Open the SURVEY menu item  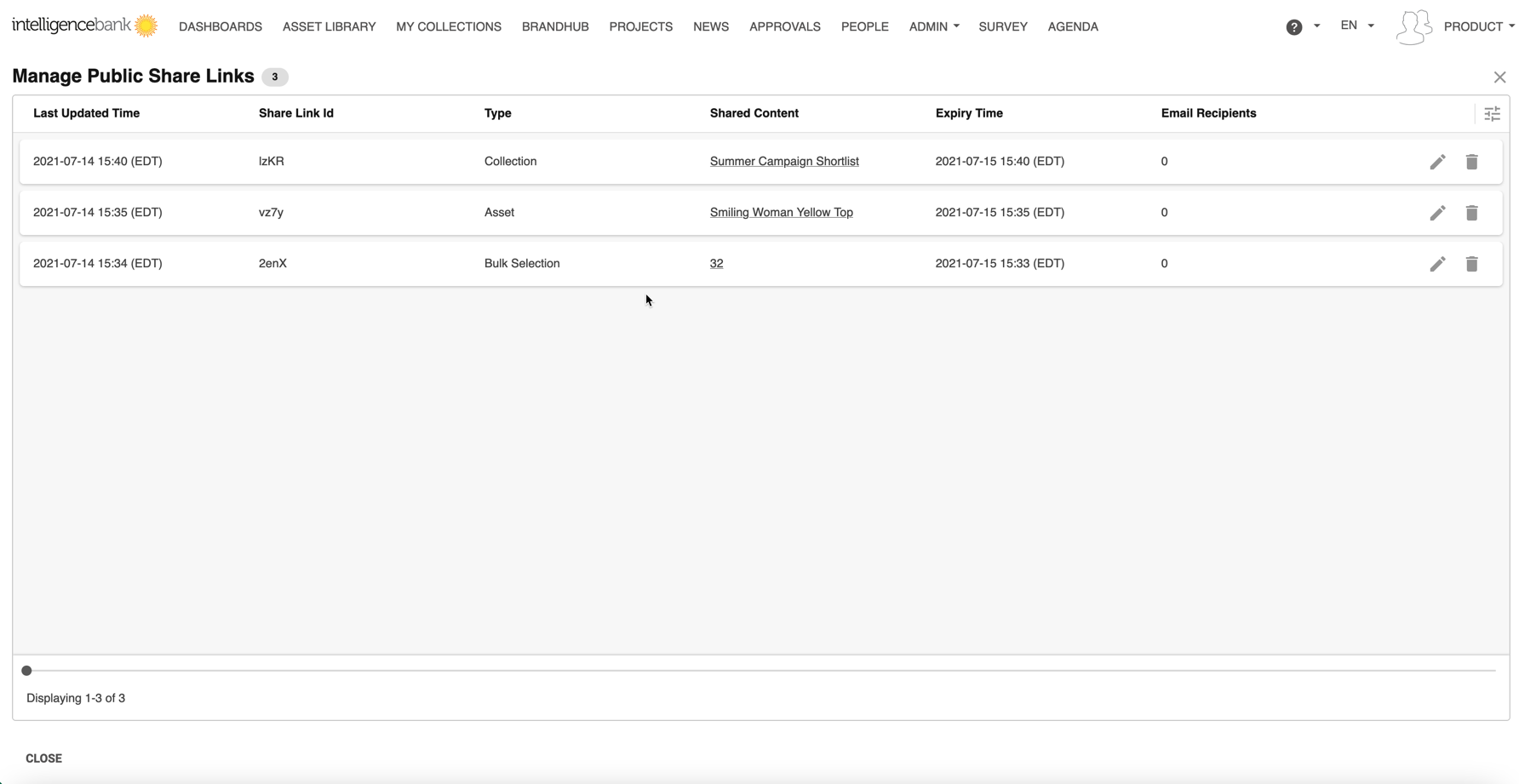(x=1003, y=26)
